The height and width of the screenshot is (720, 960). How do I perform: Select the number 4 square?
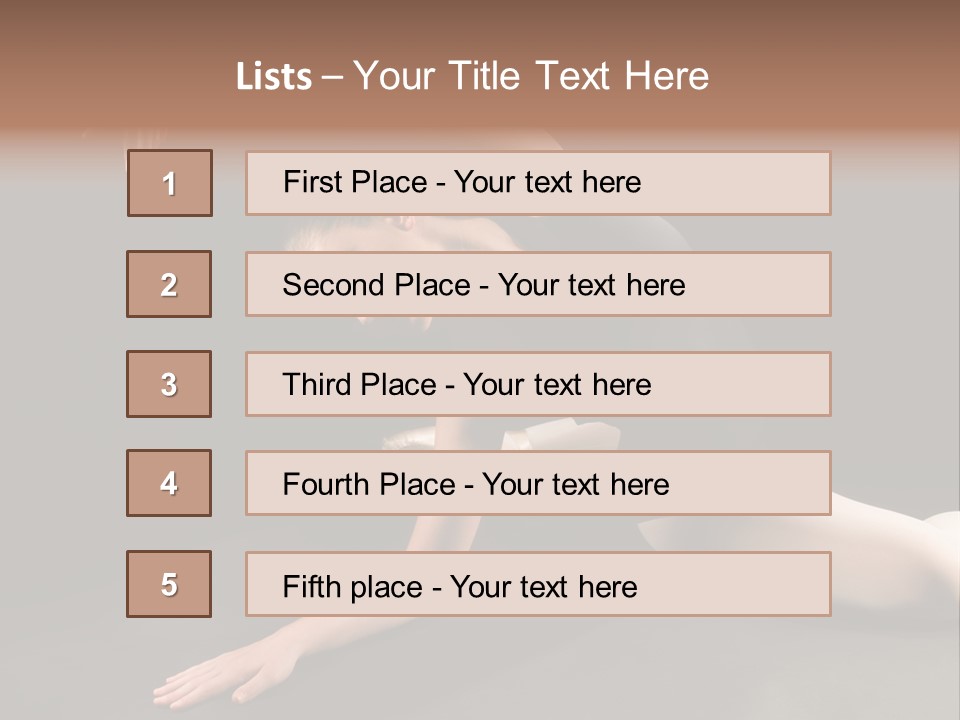click(169, 483)
